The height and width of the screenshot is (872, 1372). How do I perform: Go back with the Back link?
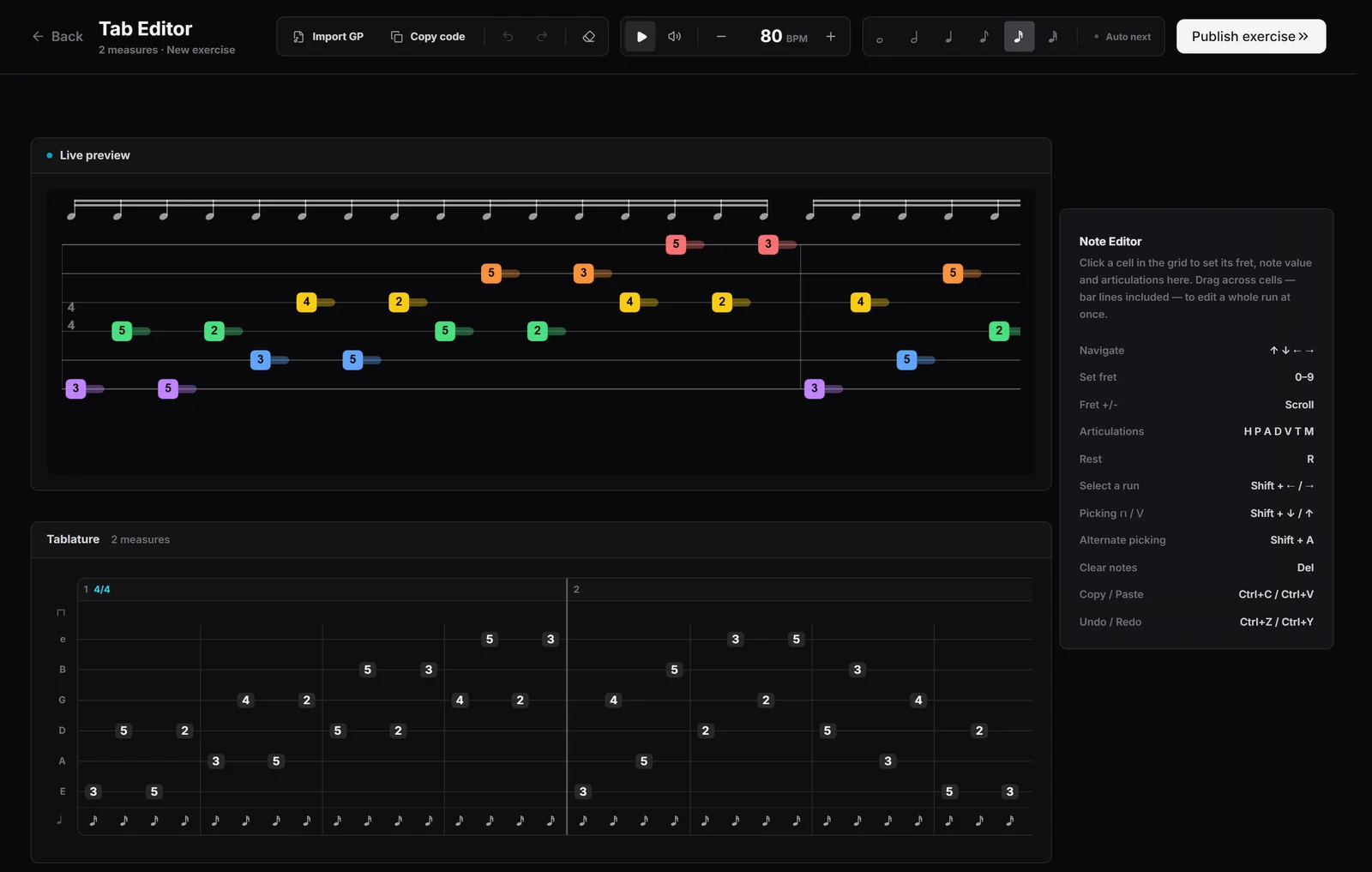[57, 37]
